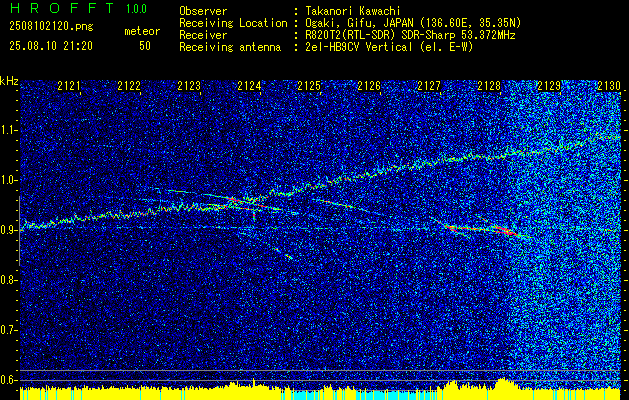
Task: Click the 1.0 frequency axis label
Action: pos(8,180)
